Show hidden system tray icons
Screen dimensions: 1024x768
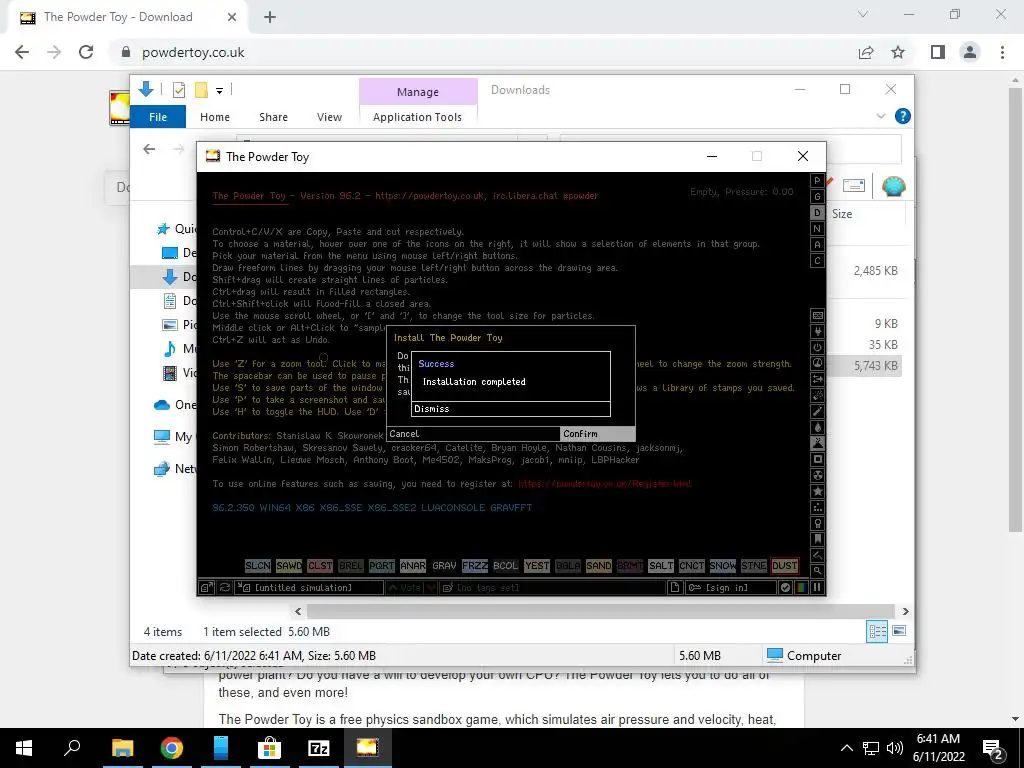tap(846, 748)
